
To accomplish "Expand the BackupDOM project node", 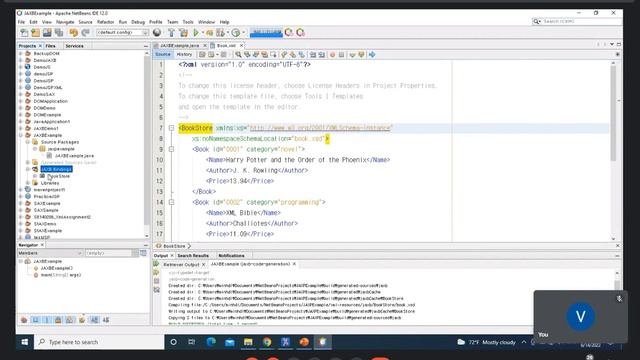I will click(x=21, y=53).
